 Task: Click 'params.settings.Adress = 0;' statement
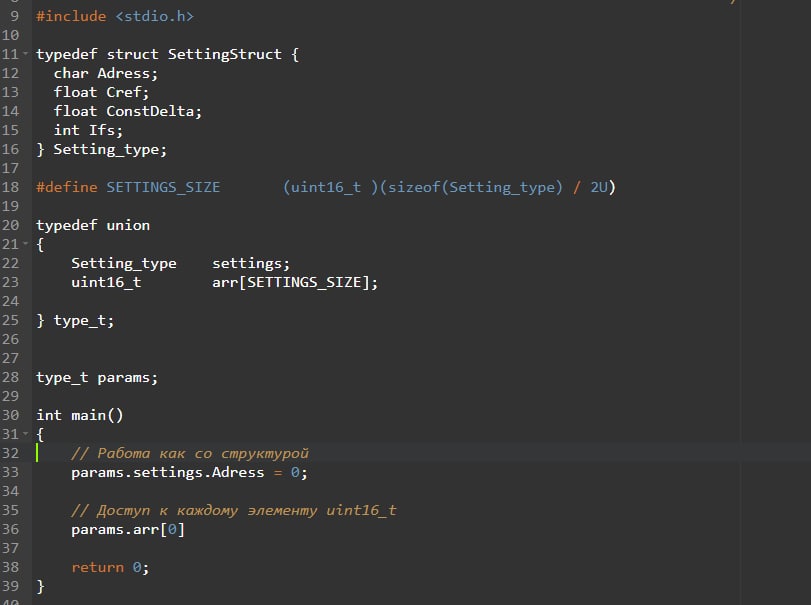pos(189,473)
